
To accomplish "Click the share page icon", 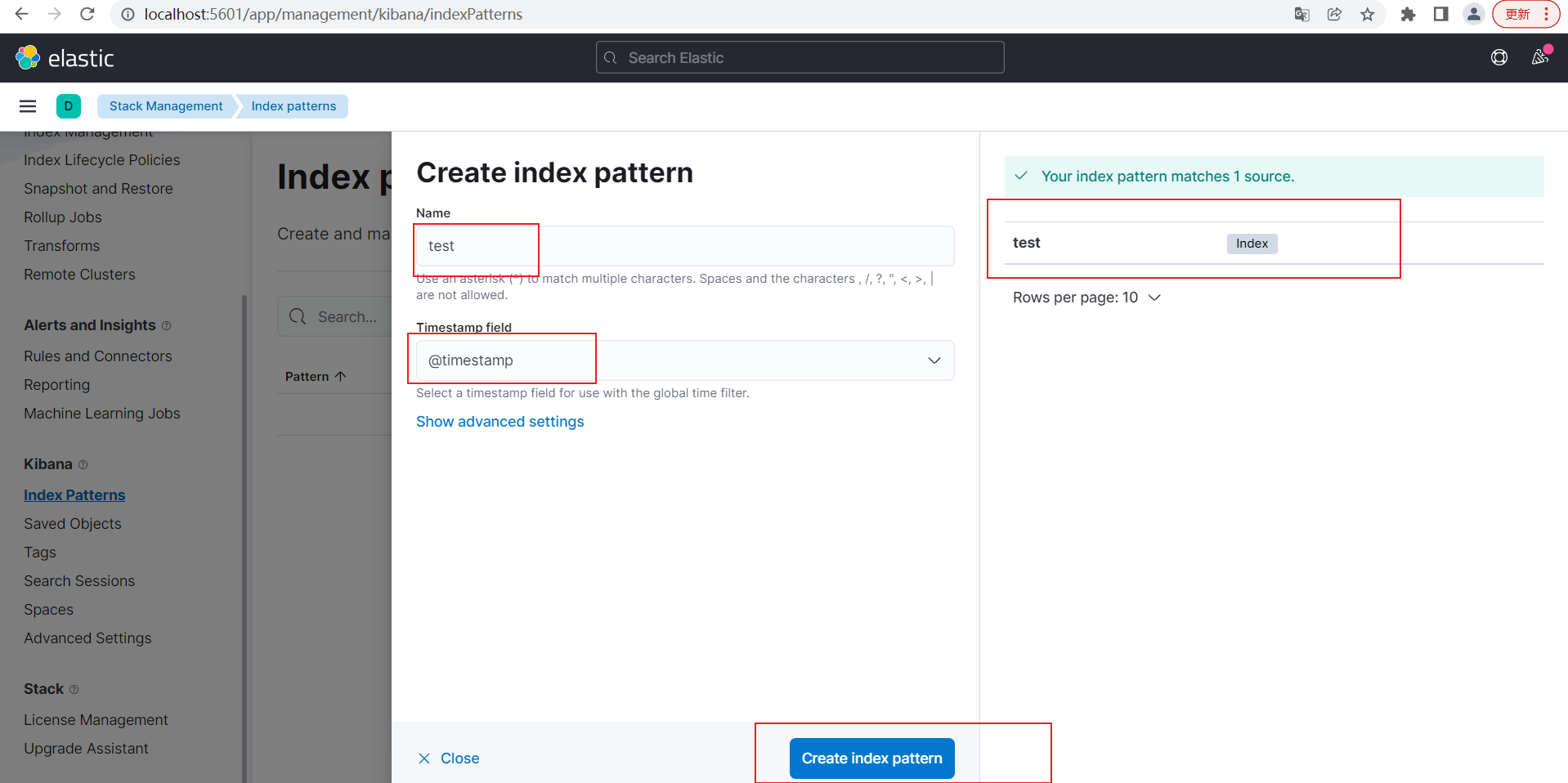I will point(1335,14).
